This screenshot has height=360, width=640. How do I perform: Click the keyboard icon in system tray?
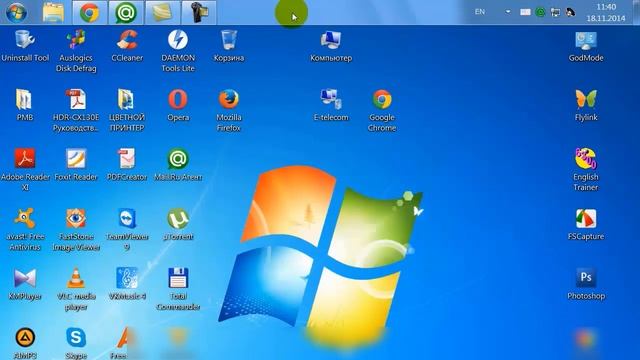(x=525, y=12)
